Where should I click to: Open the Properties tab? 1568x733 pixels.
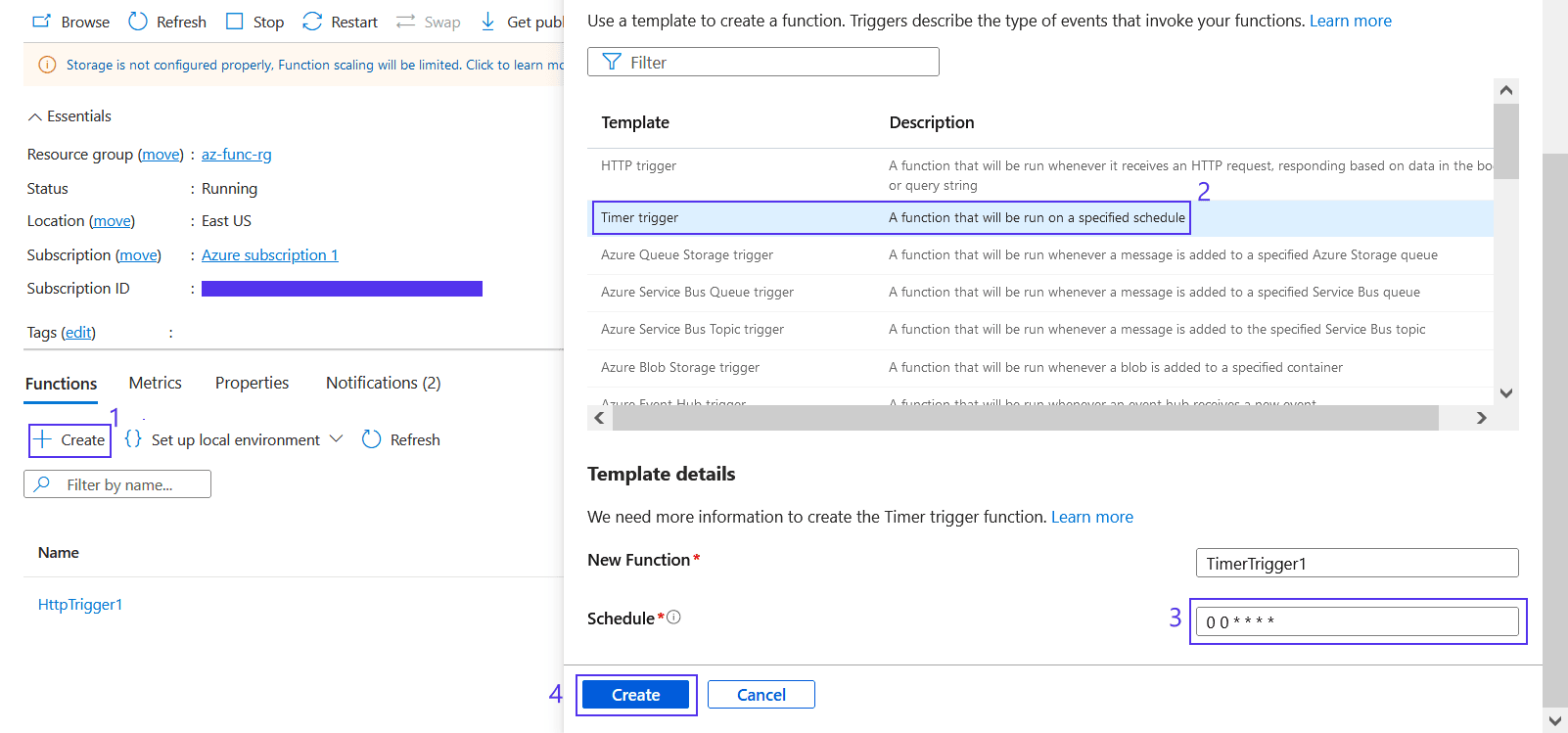click(x=252, y=383)
